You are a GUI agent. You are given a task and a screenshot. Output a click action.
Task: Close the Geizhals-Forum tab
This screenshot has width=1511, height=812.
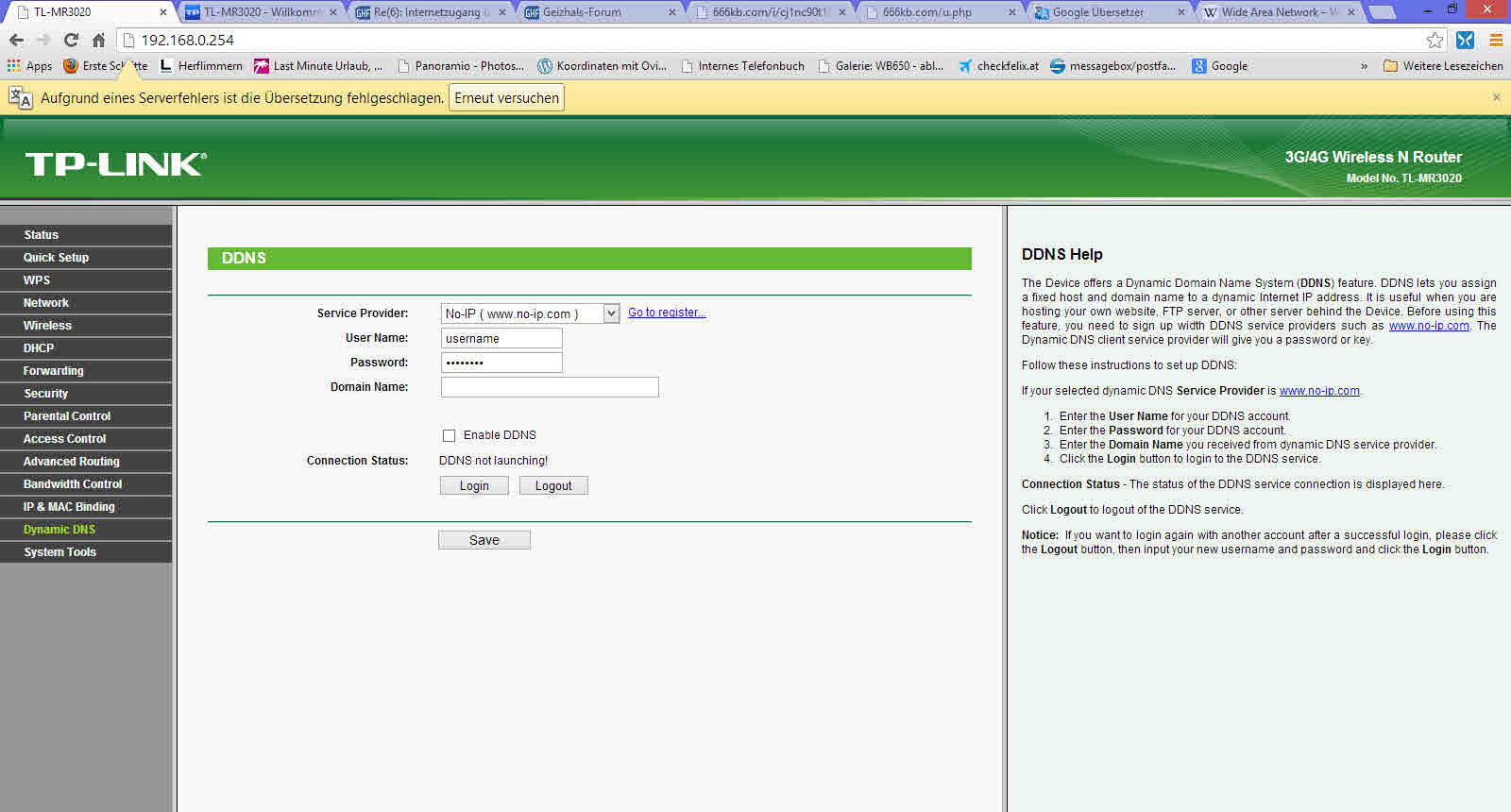(x=671, y=12)
